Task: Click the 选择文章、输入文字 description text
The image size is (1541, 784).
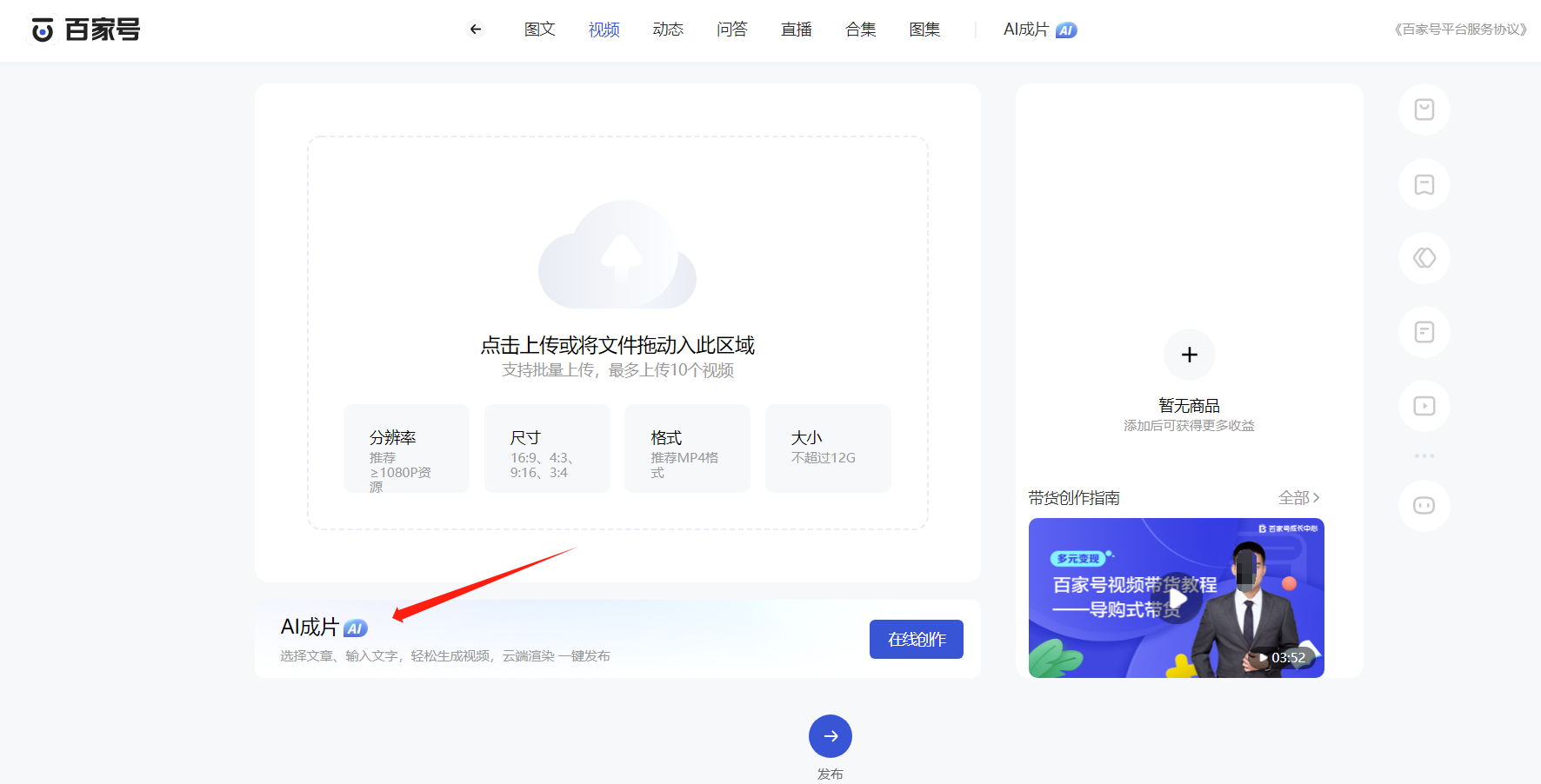Action: (x=445, y=656)
